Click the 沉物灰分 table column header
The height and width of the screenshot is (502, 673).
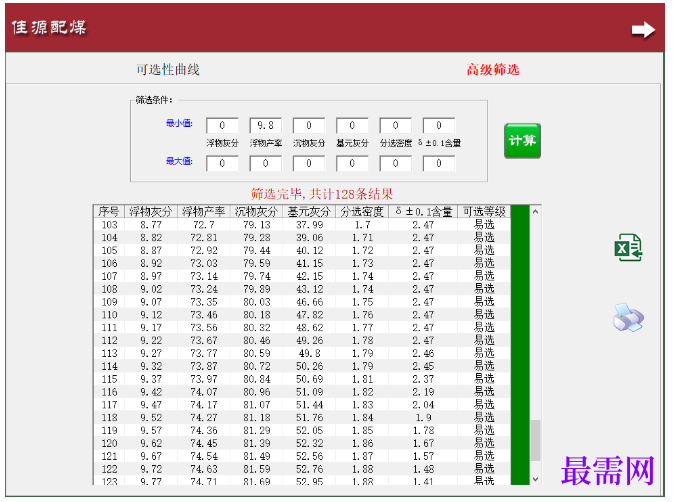(x=256, y=212)
